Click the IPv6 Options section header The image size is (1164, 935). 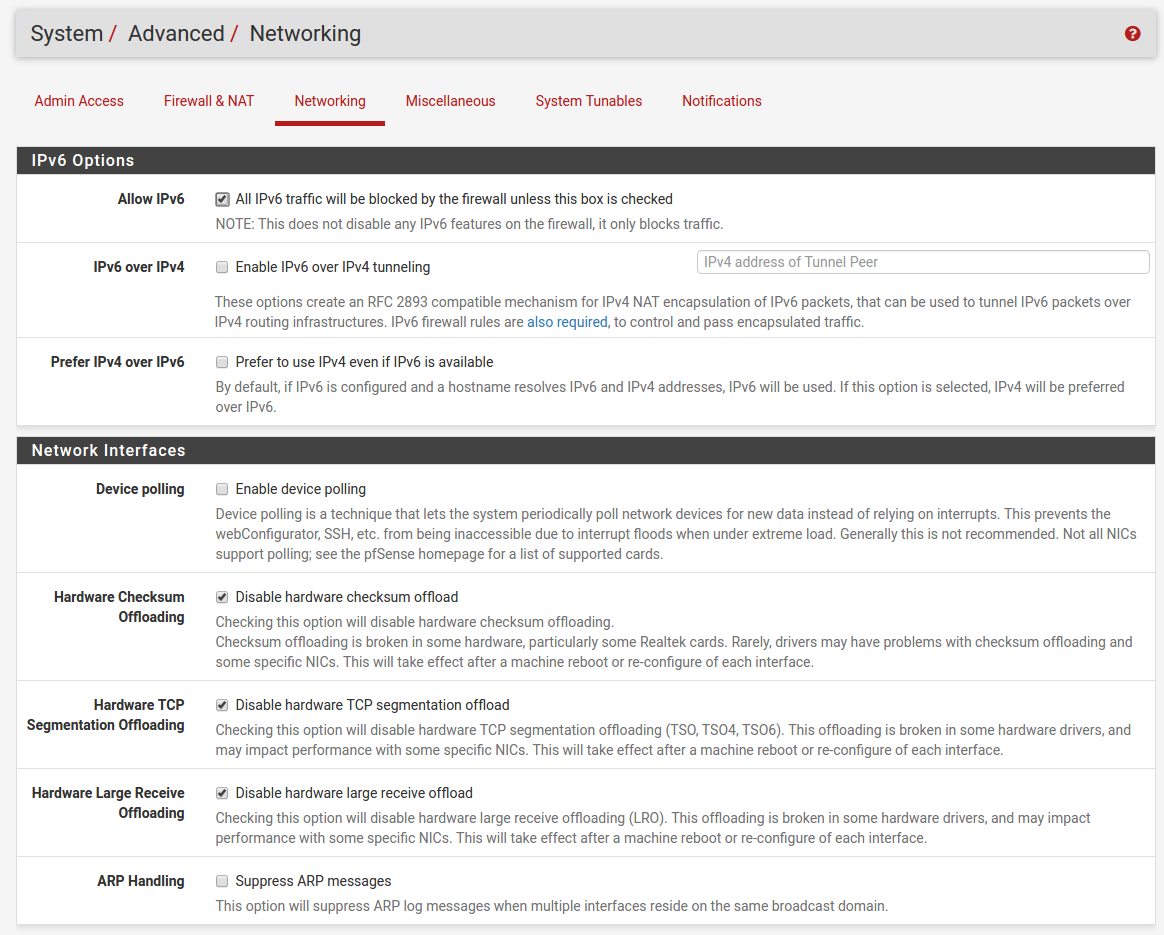click(x=83, y=161)
